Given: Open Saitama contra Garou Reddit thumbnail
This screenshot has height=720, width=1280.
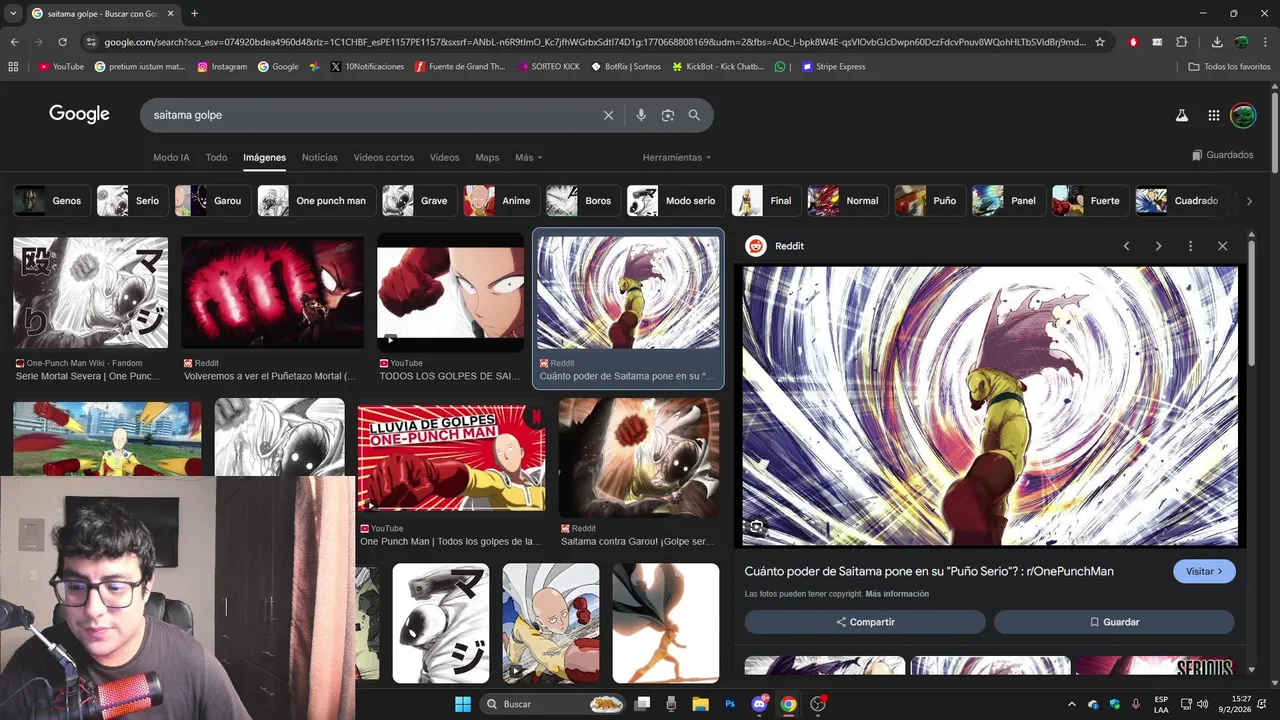Looking at the screenshot, I should 639,458.
